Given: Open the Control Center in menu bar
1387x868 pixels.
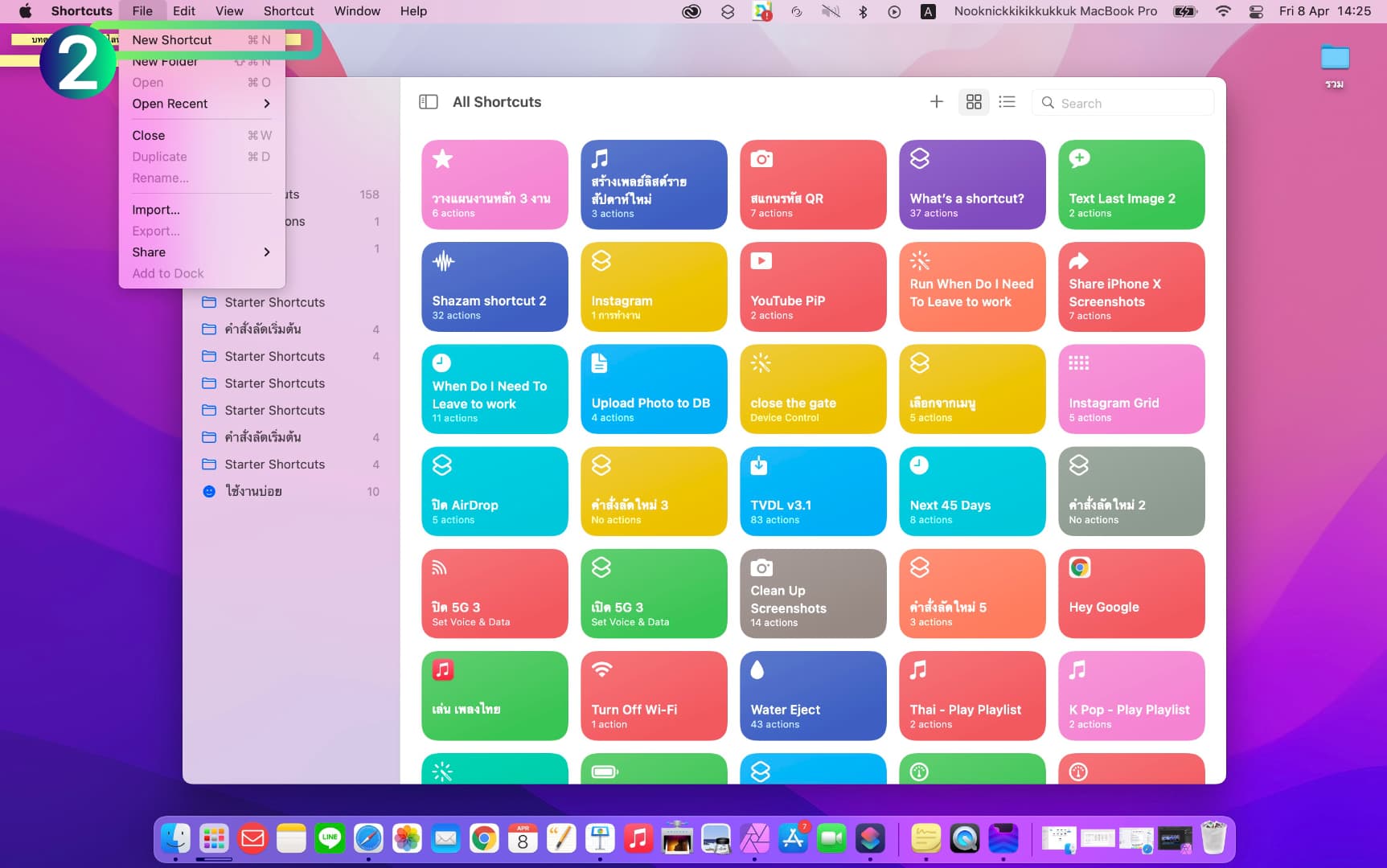Looking at the screenshot, I should pos(1256,11).
